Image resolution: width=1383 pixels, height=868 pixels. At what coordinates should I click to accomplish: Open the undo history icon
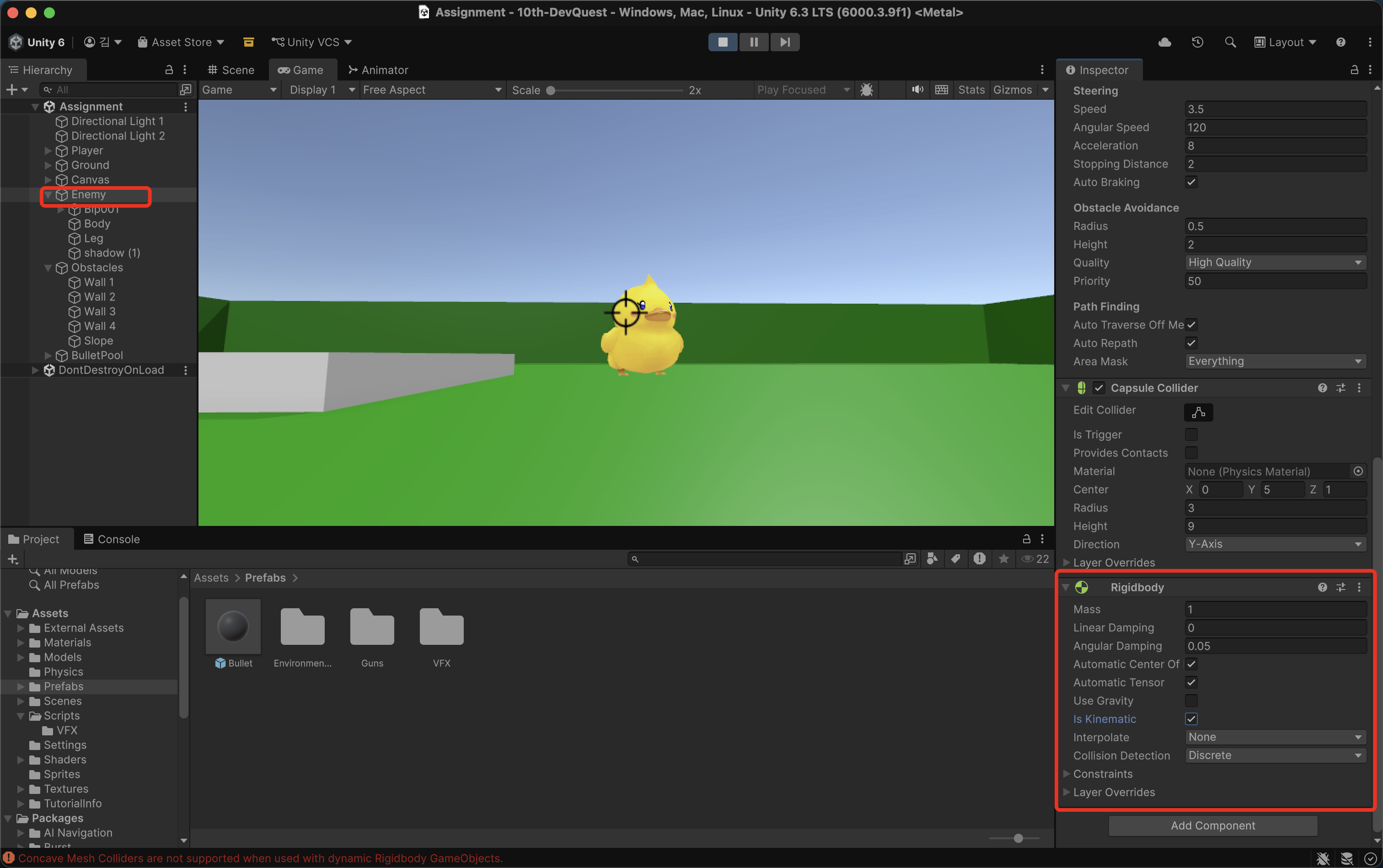(x=1197, y=42)
